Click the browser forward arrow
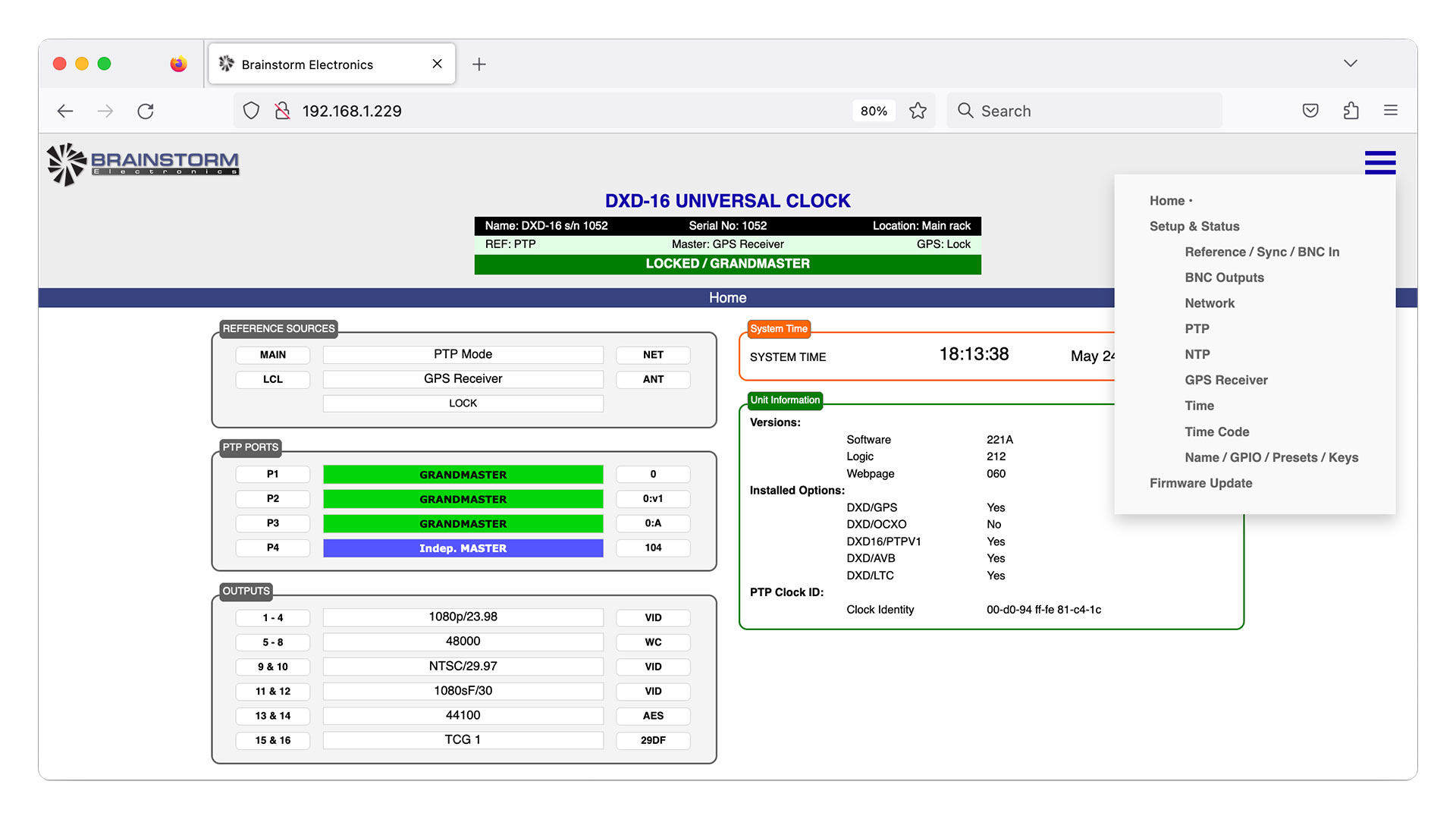Image resolution: width=1456 pixels, height=819 pixels. pyautogui.click(x=105, y=111)
